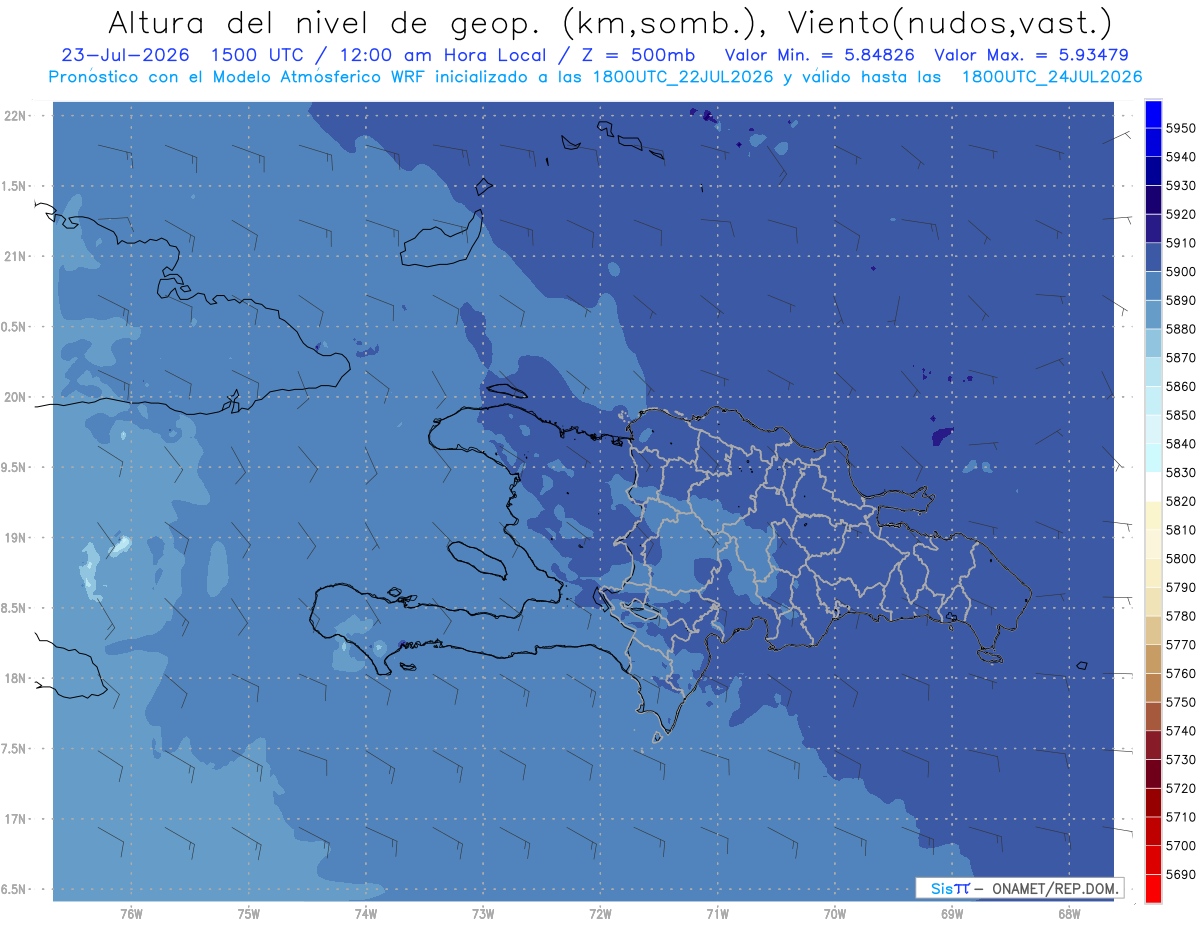Click the '70W' longitude label

(x=835, y=913)
